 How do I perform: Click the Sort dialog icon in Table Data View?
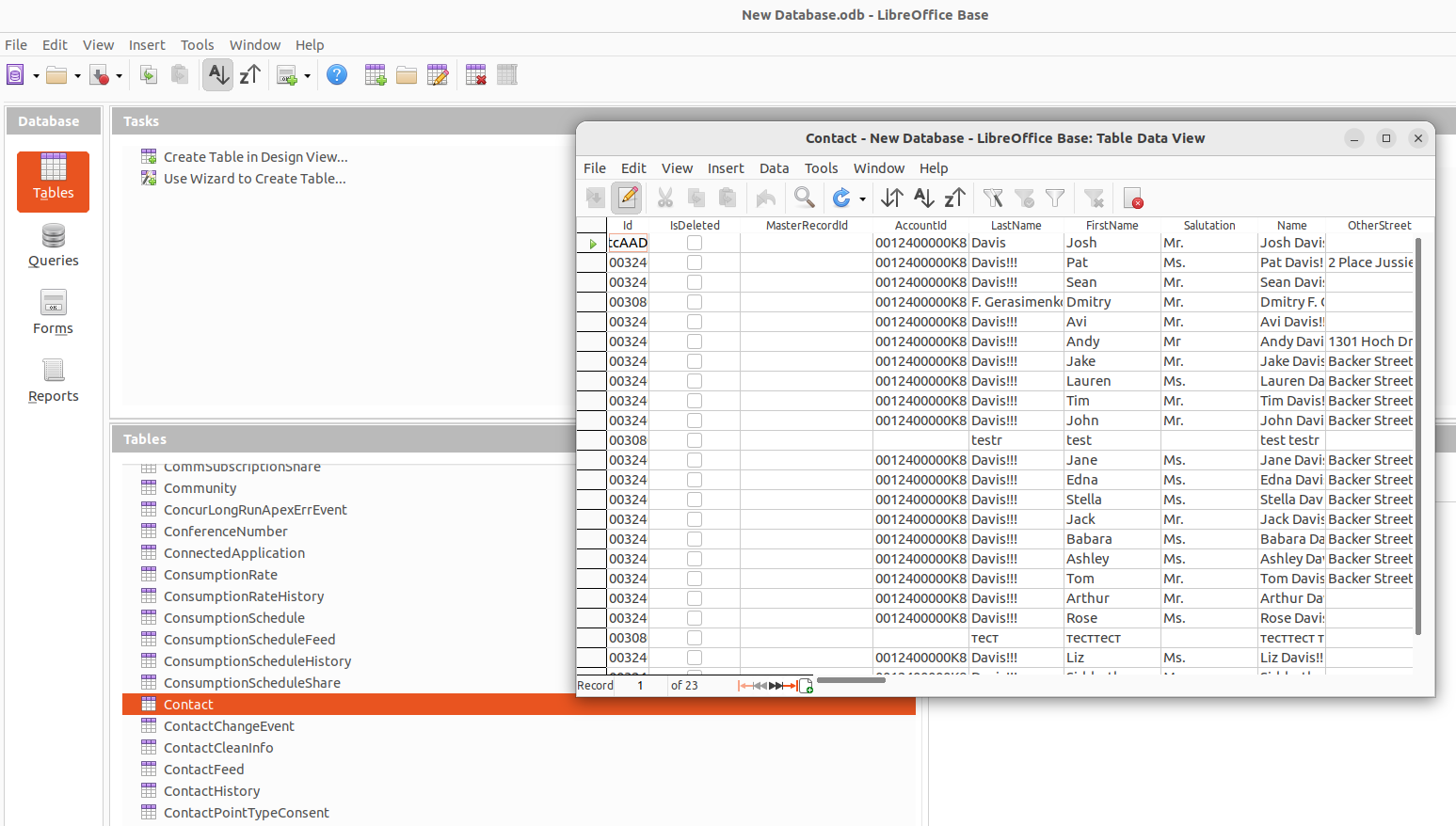pyautogui.click(x=892, y=198)
